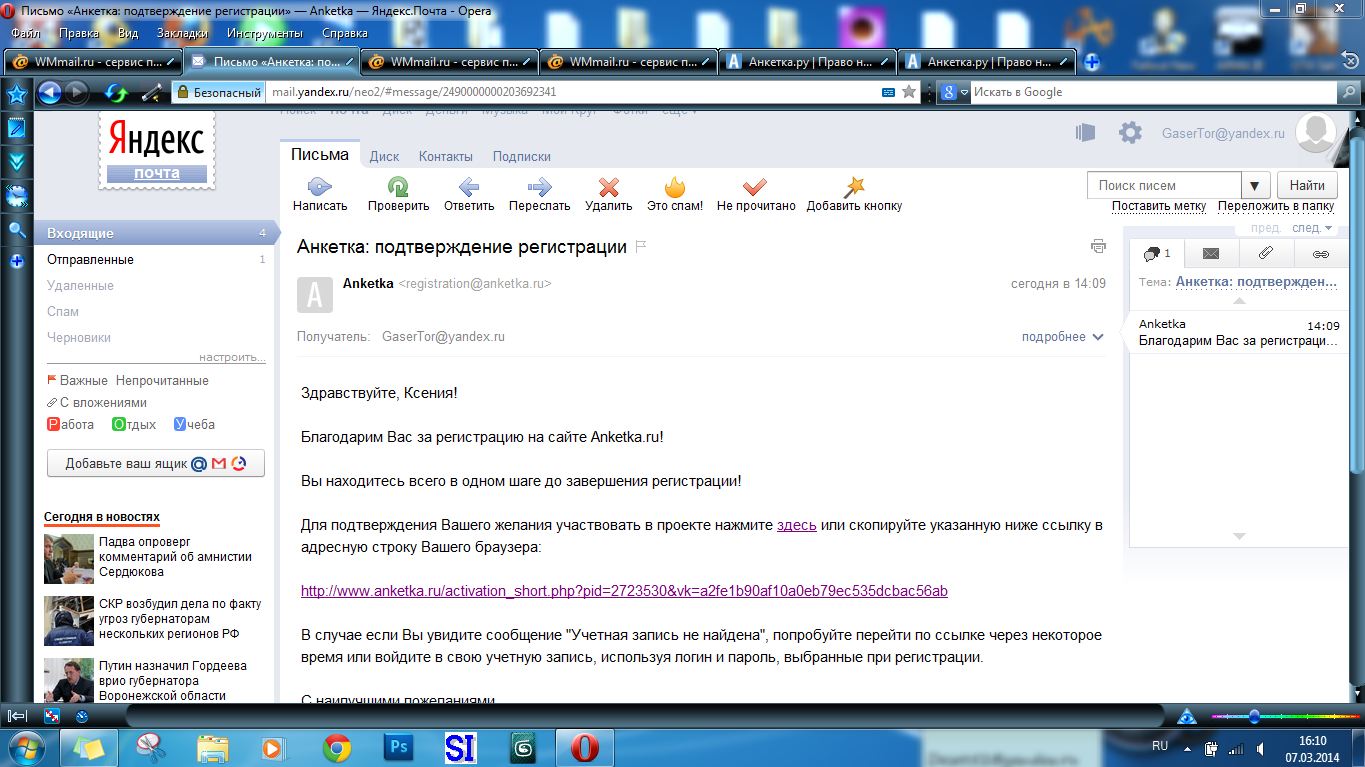The image size is (1365, 767).
Task: Click the themes icon left of the gear
Action: pyautogui.click(x=1085, y=132)
